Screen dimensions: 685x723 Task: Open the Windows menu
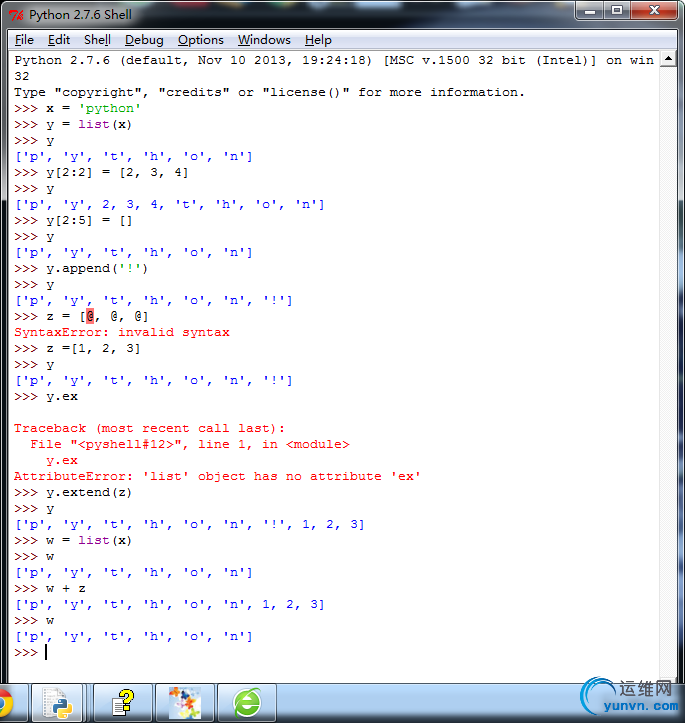pos(264,40)
